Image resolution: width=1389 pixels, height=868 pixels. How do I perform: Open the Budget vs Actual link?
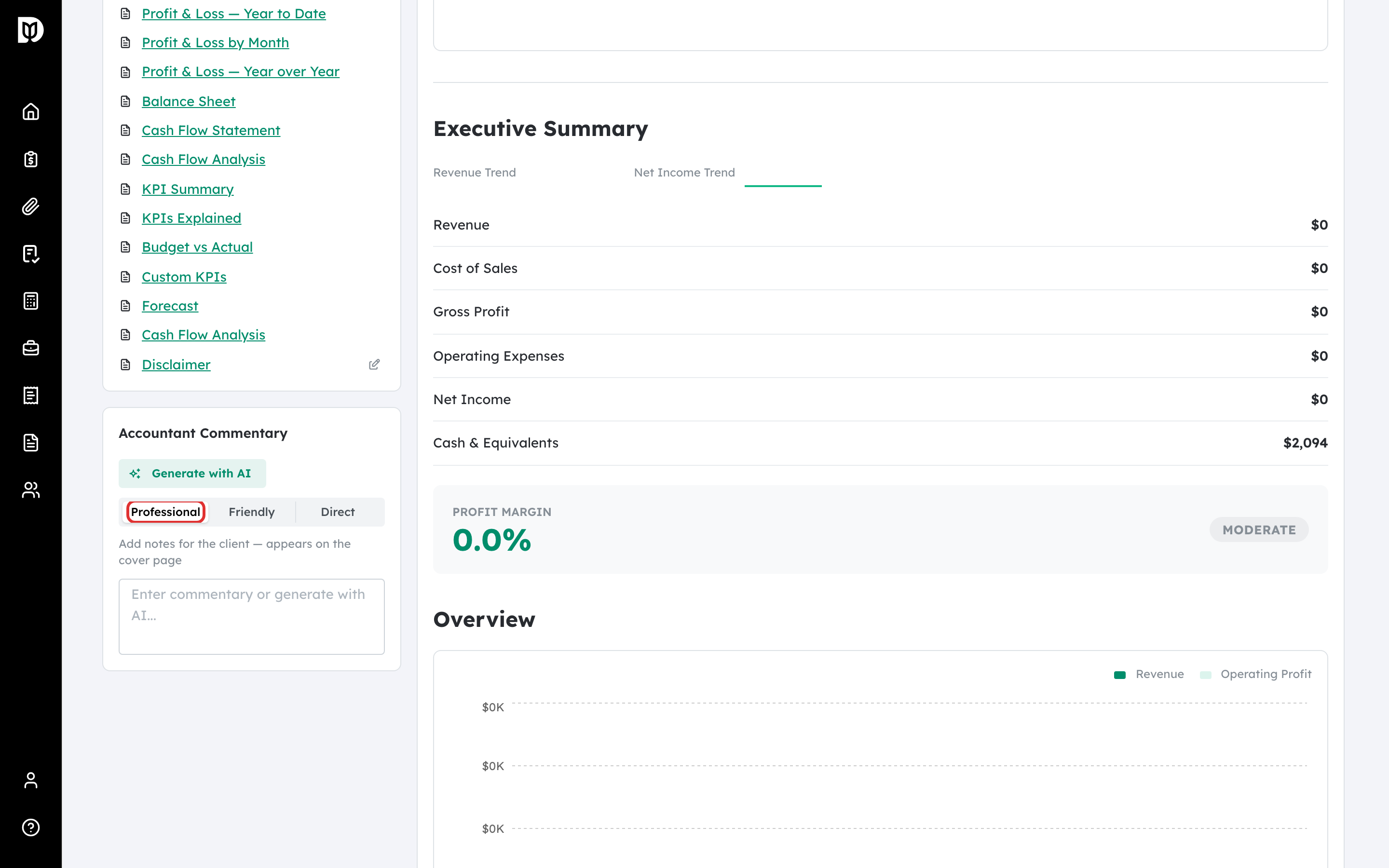(x=197, y=247)
